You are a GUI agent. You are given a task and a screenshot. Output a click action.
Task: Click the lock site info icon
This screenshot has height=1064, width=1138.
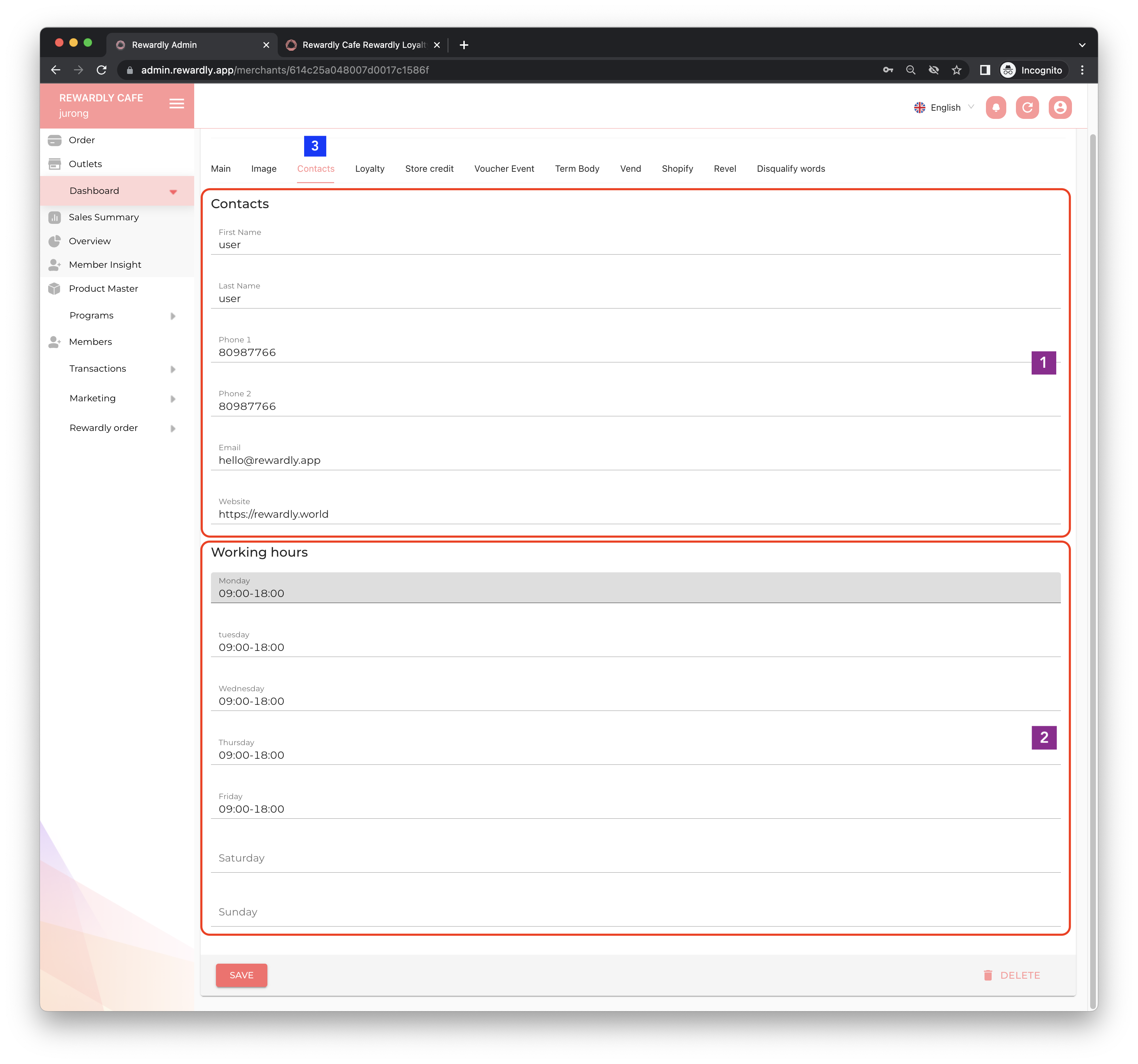pyautogui.click(x=130, y=70)
